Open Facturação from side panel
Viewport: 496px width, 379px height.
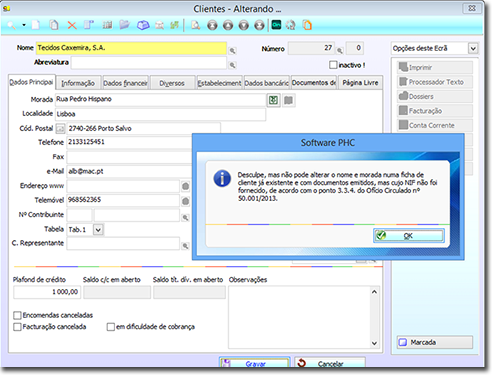point(435,111)
